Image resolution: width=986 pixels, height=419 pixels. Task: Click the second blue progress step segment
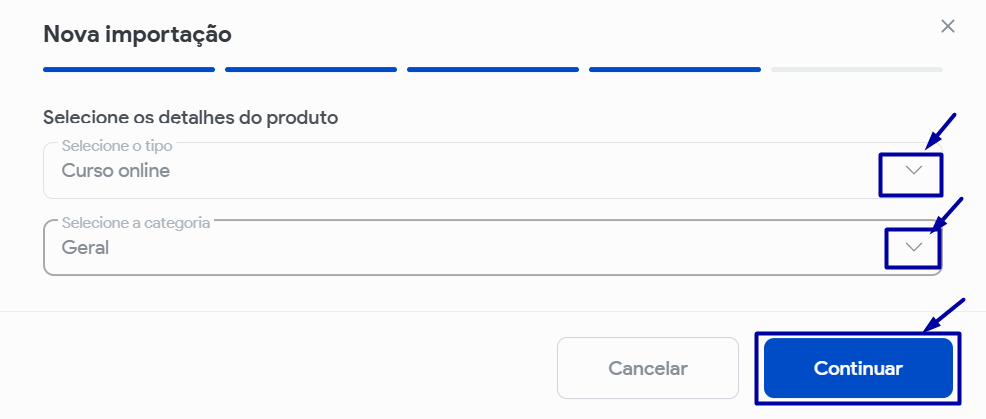[311, 70]
